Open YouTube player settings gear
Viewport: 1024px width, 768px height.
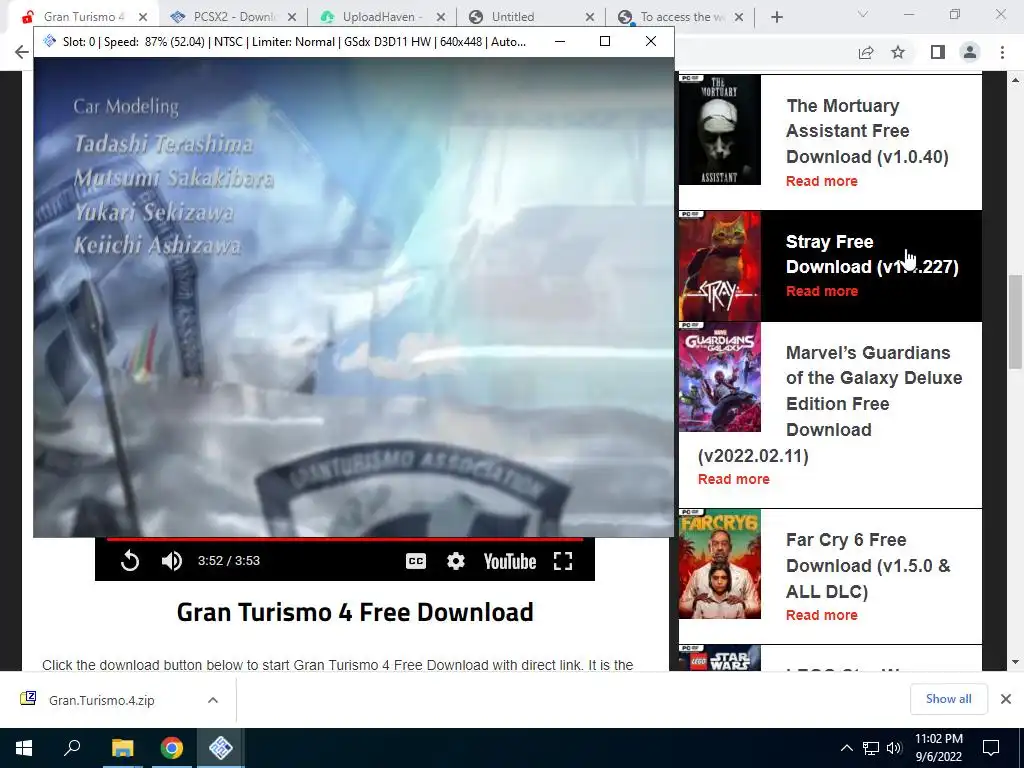tap(456, 561)
